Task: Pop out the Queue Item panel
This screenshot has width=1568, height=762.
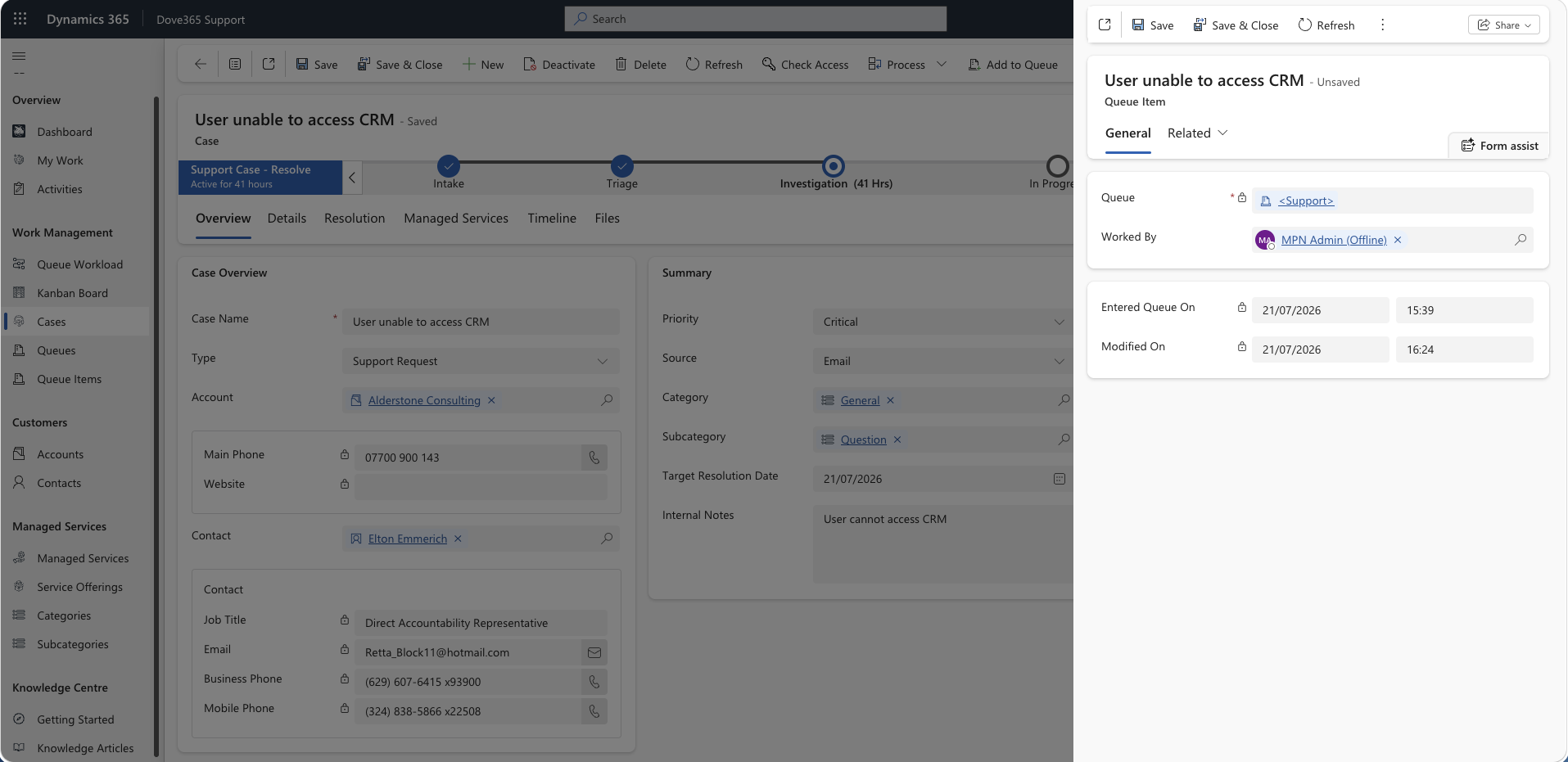Action: 1105,25
